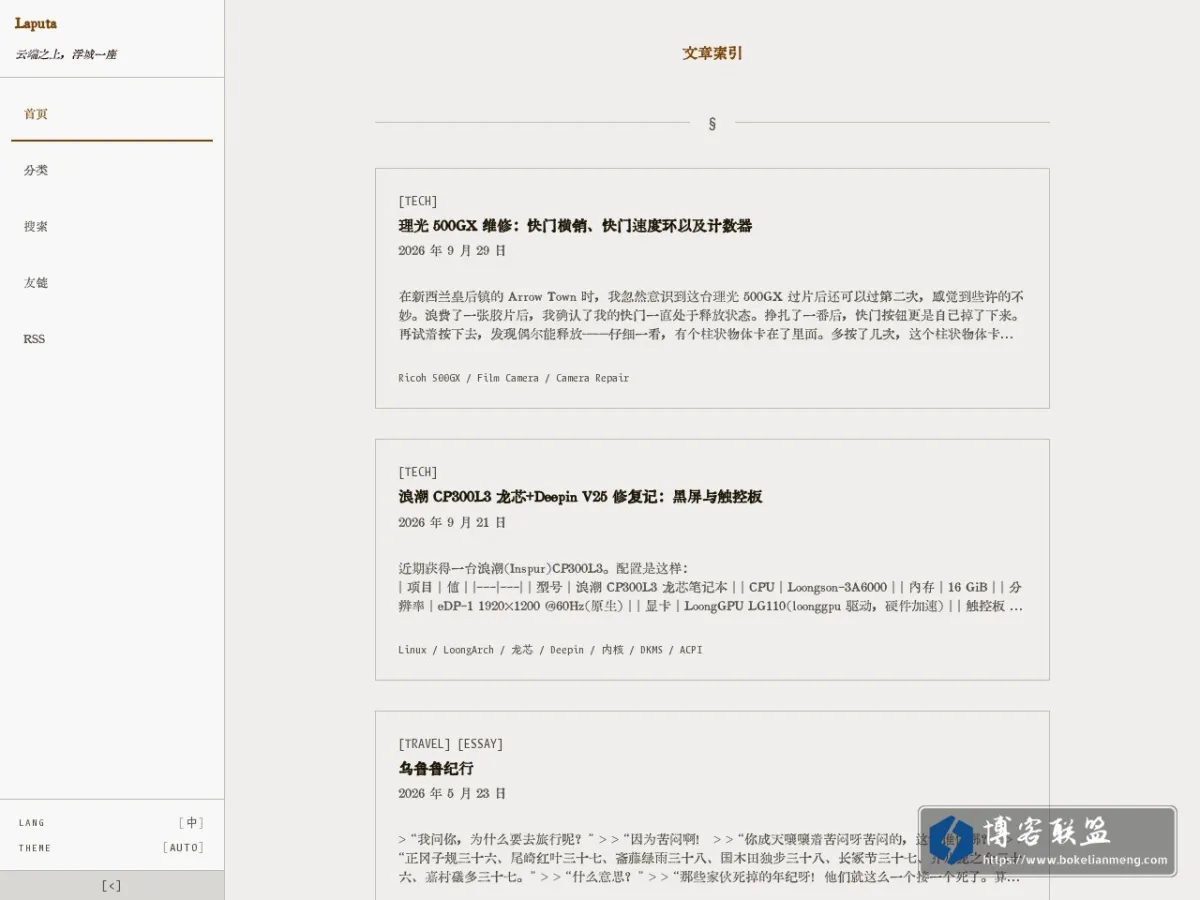Select 龙芯 tag
The width and height of the screenshot is (1200, 900).
click(522, 650)
